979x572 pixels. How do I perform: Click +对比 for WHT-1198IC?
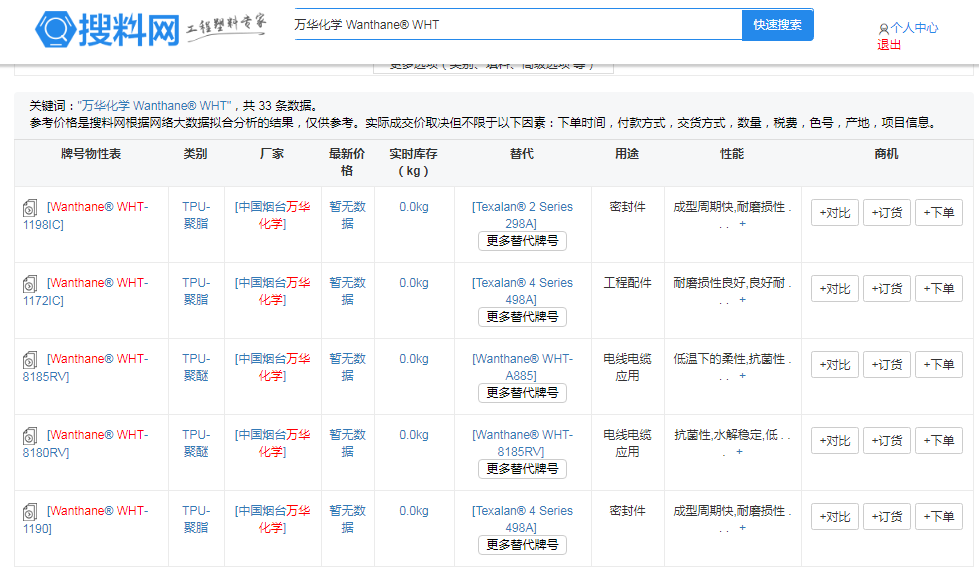coord(834,213)
